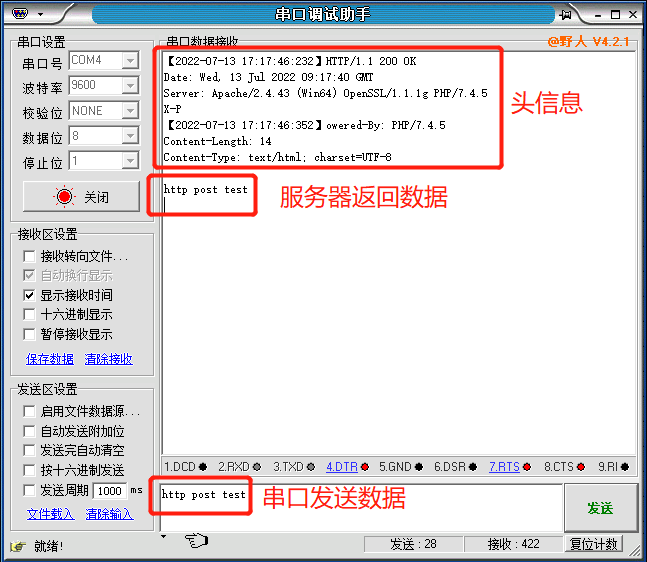Click the 关闭 serial port button

coord(81,196)
